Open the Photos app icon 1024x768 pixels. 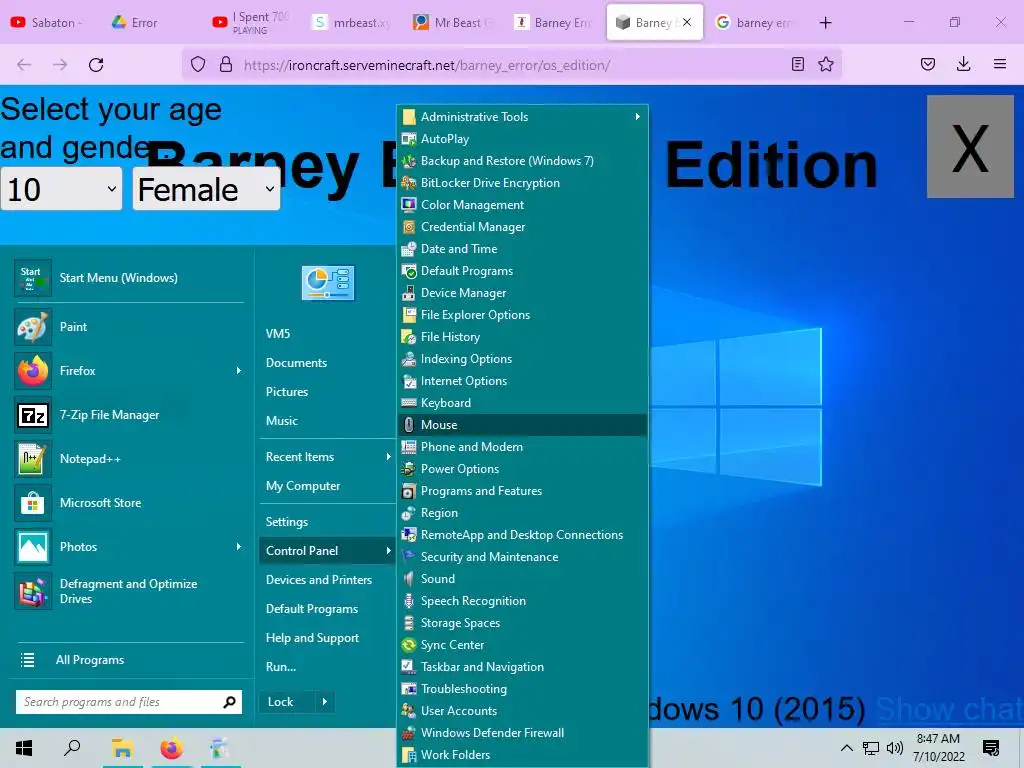[33, 547]
